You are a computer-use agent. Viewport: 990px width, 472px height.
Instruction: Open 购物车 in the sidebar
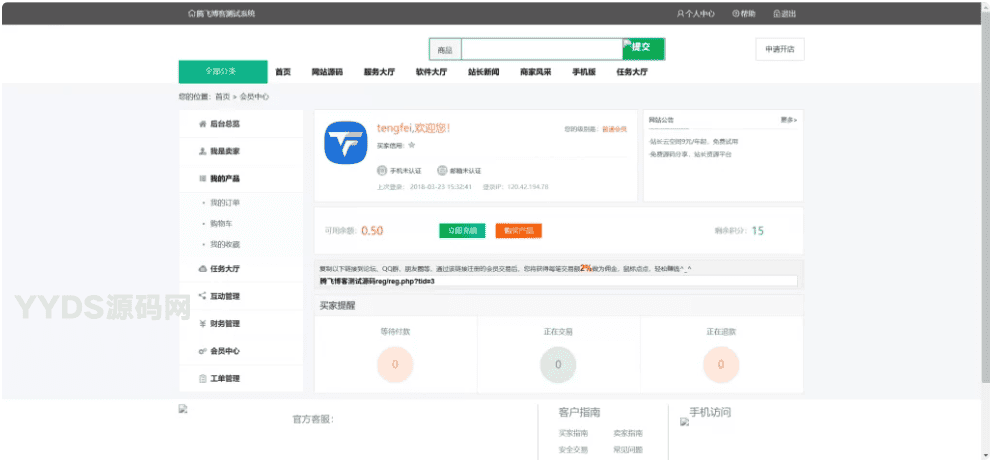coord(221,223)
